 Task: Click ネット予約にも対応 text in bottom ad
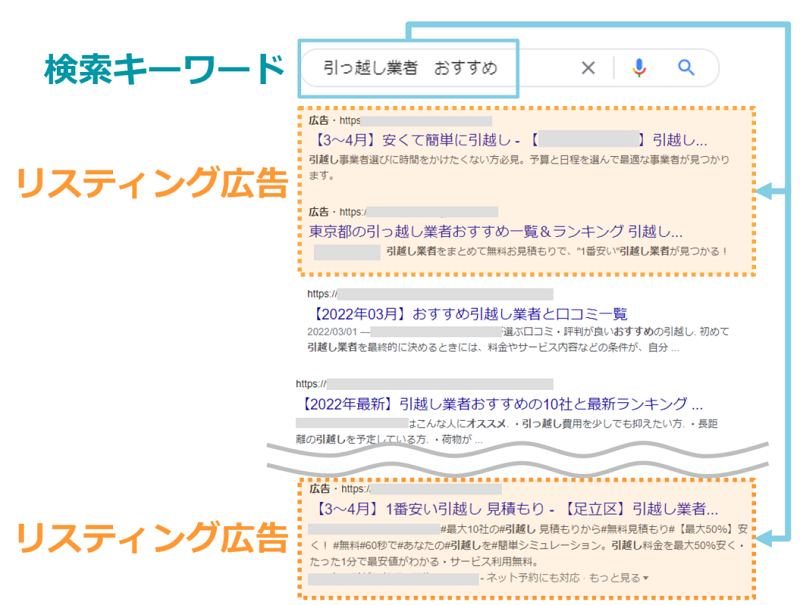[x=533, y=578]
